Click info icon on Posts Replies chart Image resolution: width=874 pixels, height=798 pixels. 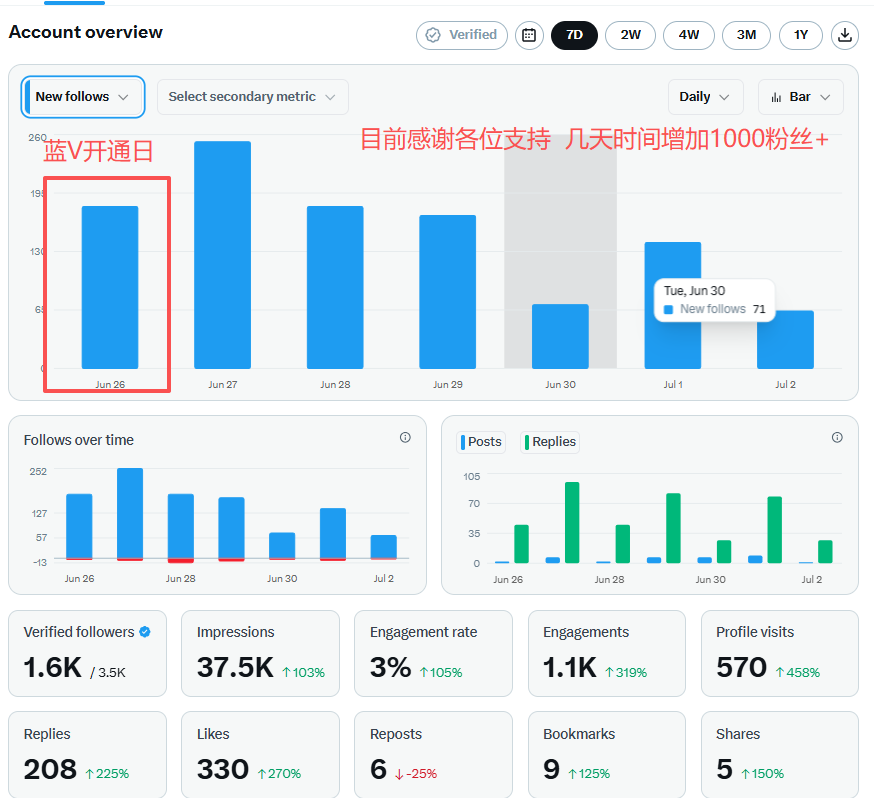pyautogui.click(x=837, y=437)
